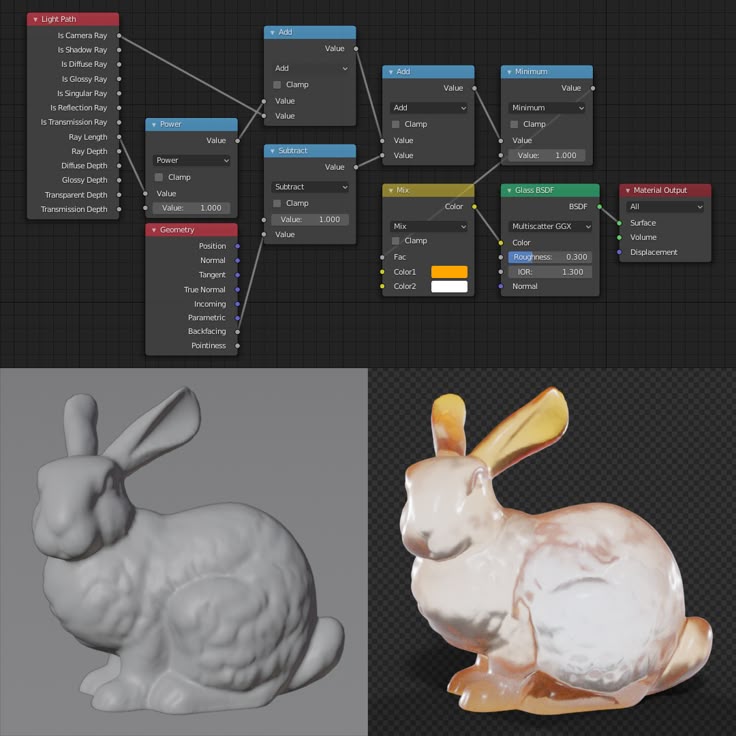Image resolution: width=736 pixels, height=736 pixels.
Task: Open the orange Color1 swatch
Action: point(449,272)
